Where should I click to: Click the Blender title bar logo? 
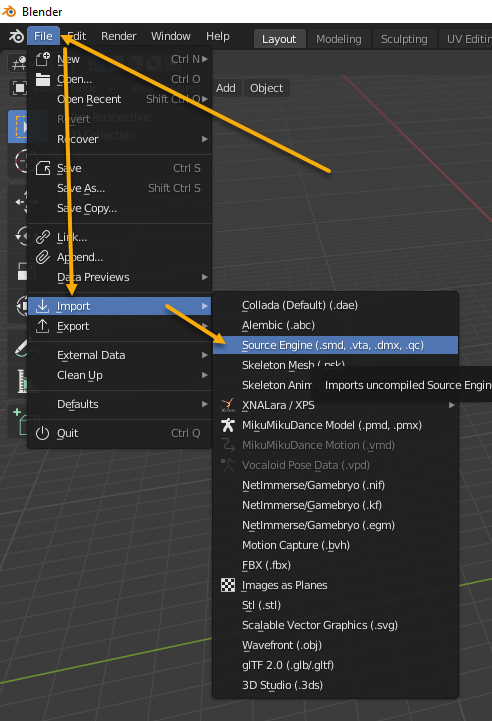(x=9, y=11)
